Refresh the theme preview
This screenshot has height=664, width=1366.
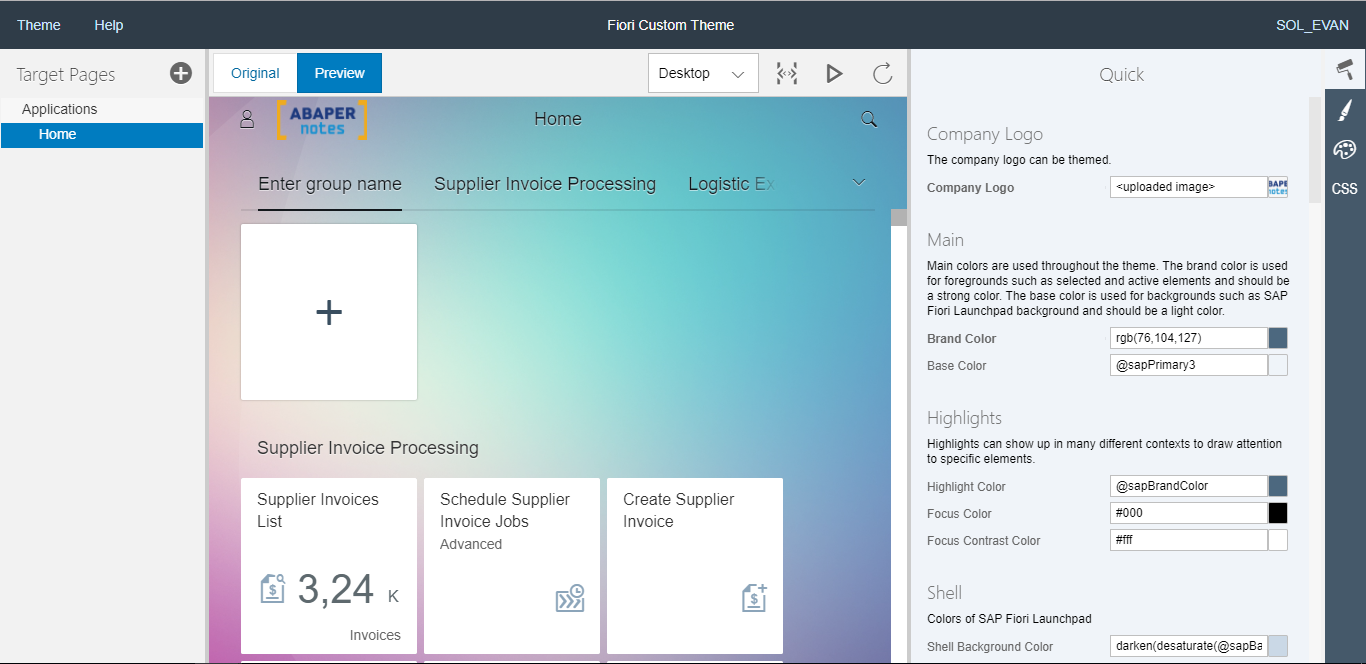(881, 72)
